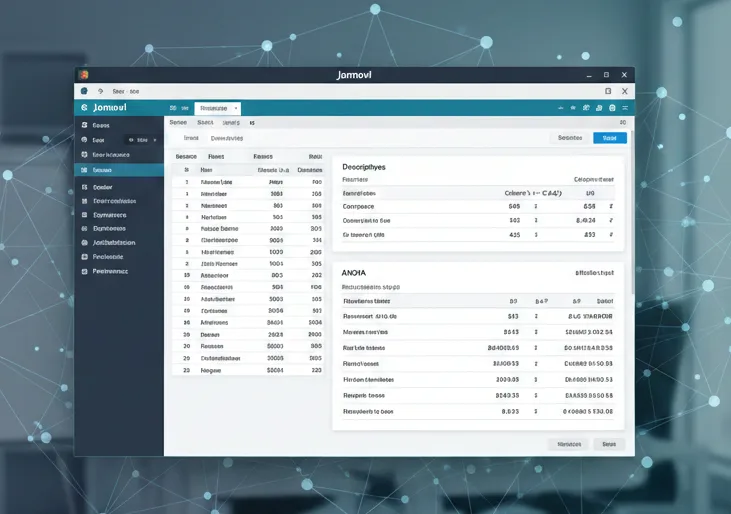
Task: Click the hamburger menu icon in teal header
Action: [x=625, y=108]
